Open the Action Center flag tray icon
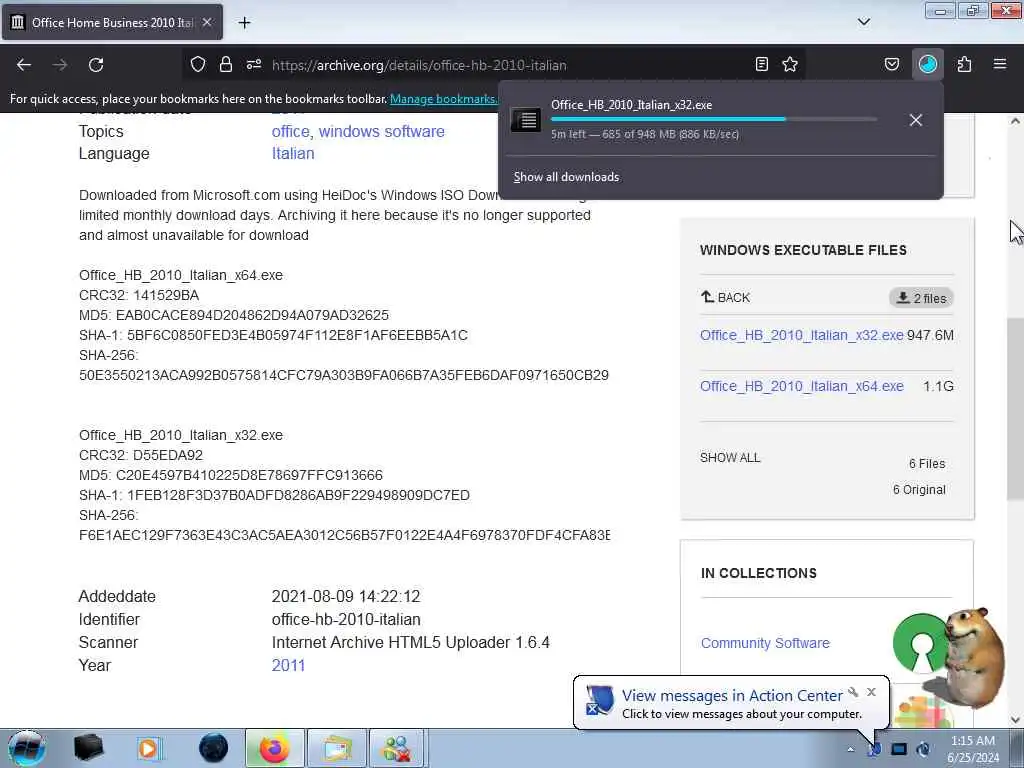This screenshot has height=768, width=1024. click(x=874, y=750)
